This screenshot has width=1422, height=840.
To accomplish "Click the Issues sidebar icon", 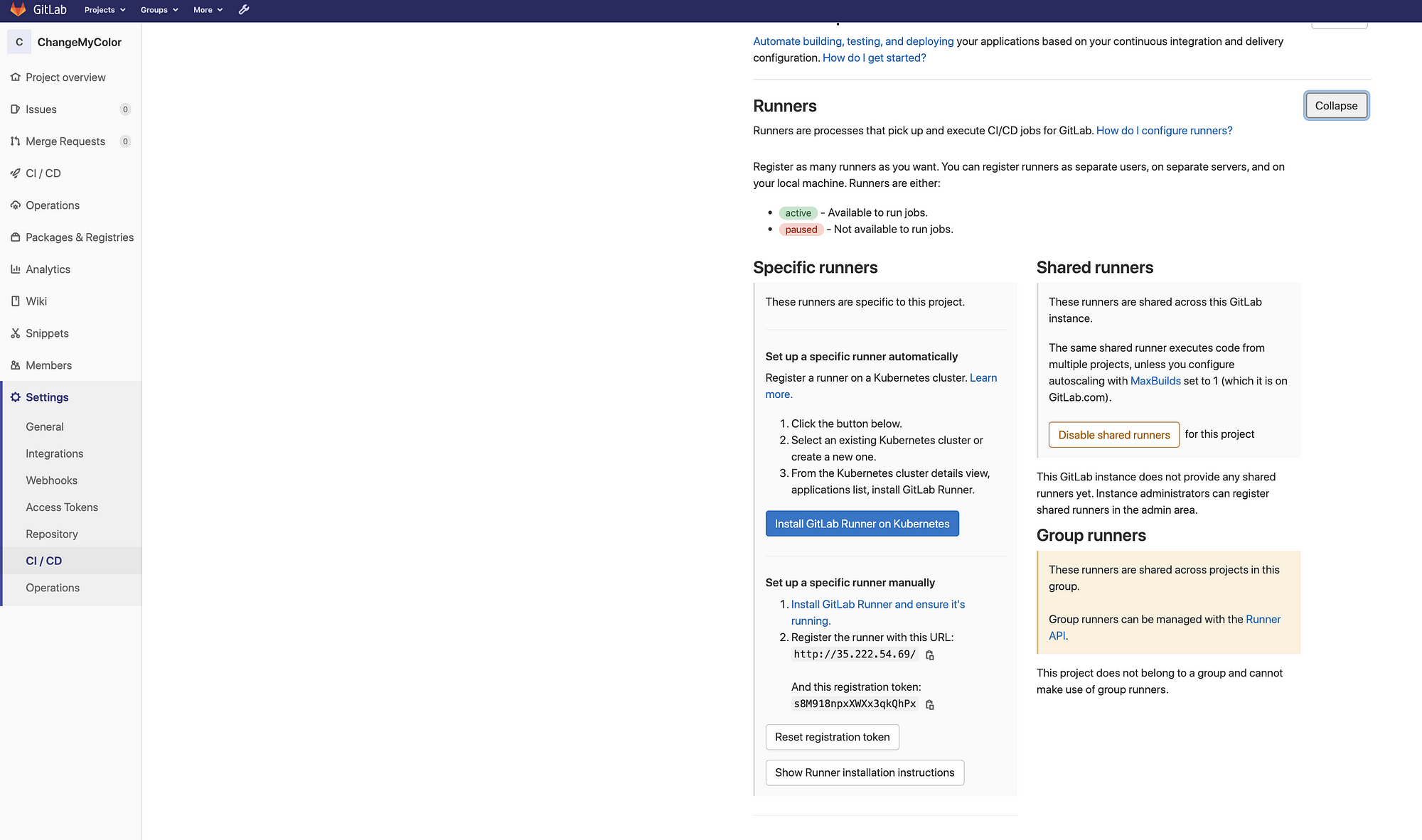I will (16, 108).
